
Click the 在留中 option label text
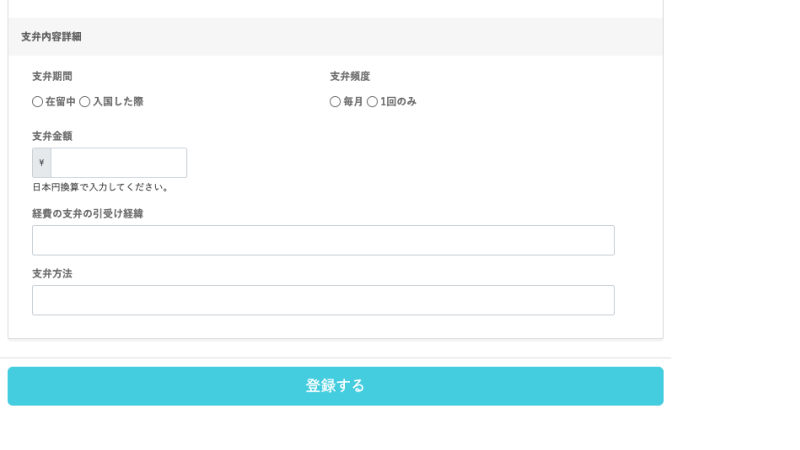(x=60, y=102)
